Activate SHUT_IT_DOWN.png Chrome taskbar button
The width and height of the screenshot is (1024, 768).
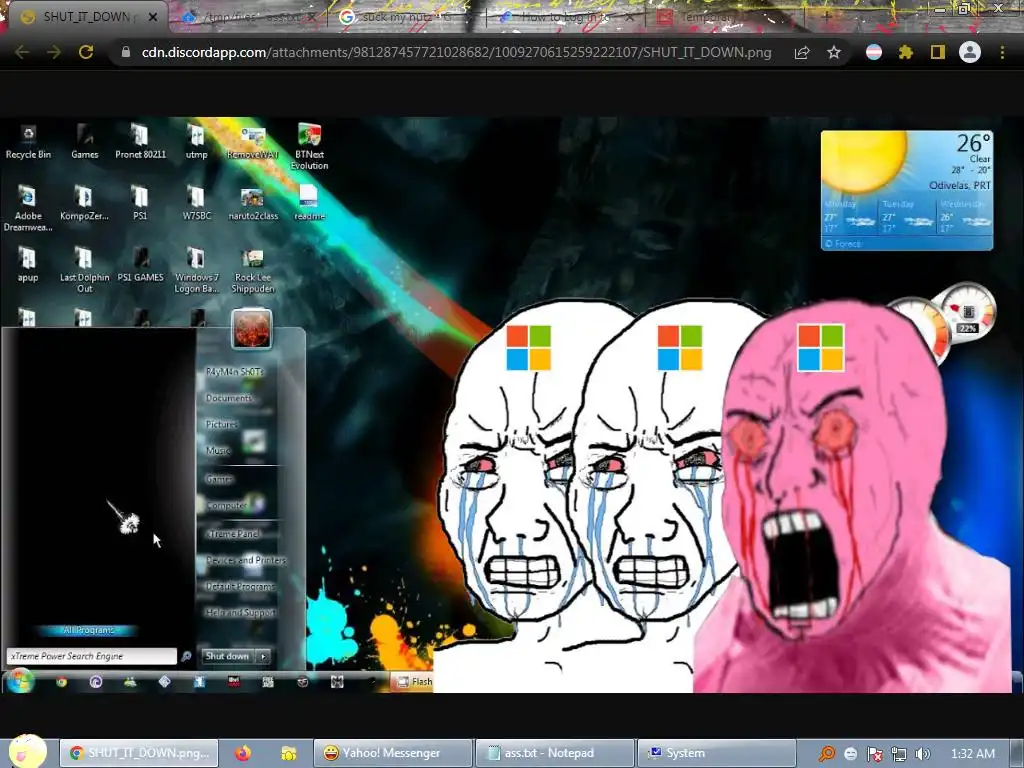(x=138, y=753)
